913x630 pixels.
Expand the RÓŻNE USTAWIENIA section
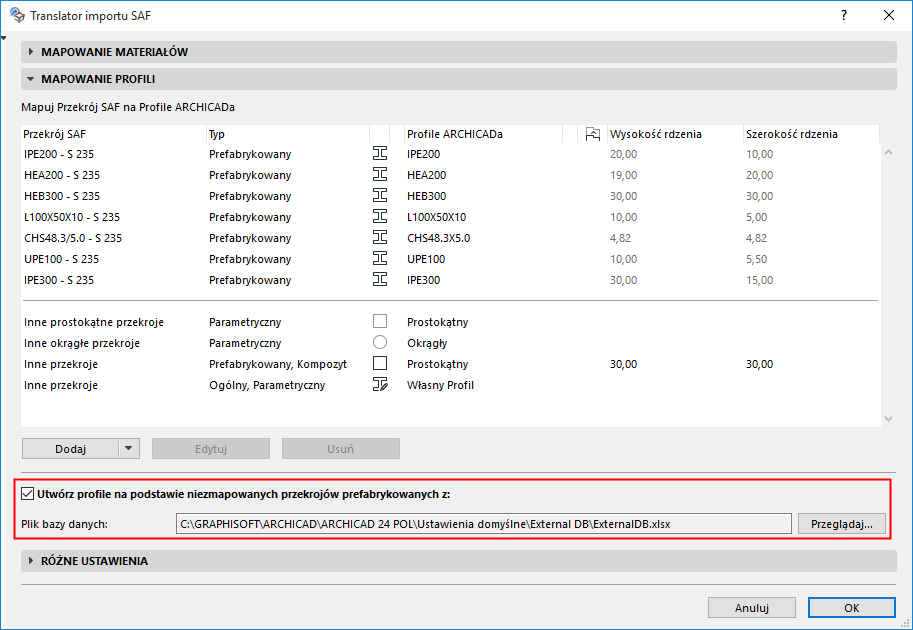tap(459, 561)
